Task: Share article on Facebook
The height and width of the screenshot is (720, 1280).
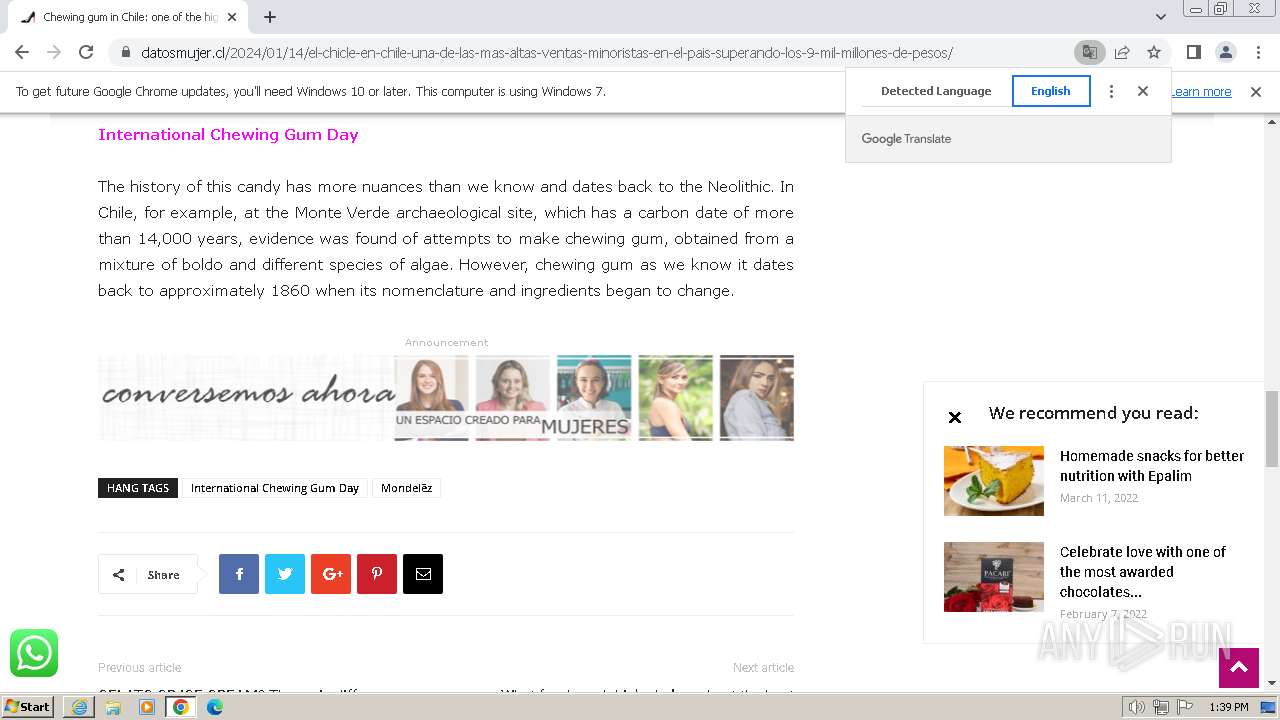Action: tap(239, 574)
